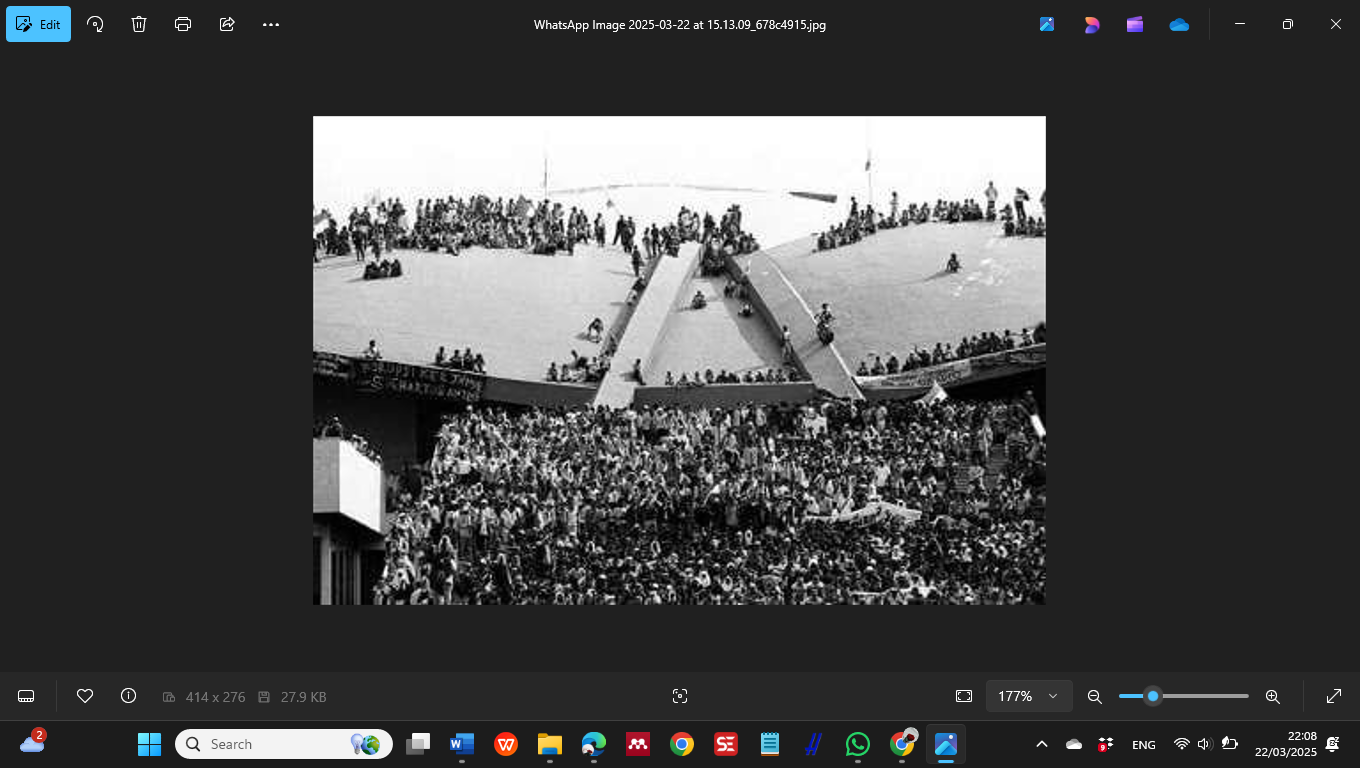
Task: Click the zoom slider handle
Action: (1153, 696)
